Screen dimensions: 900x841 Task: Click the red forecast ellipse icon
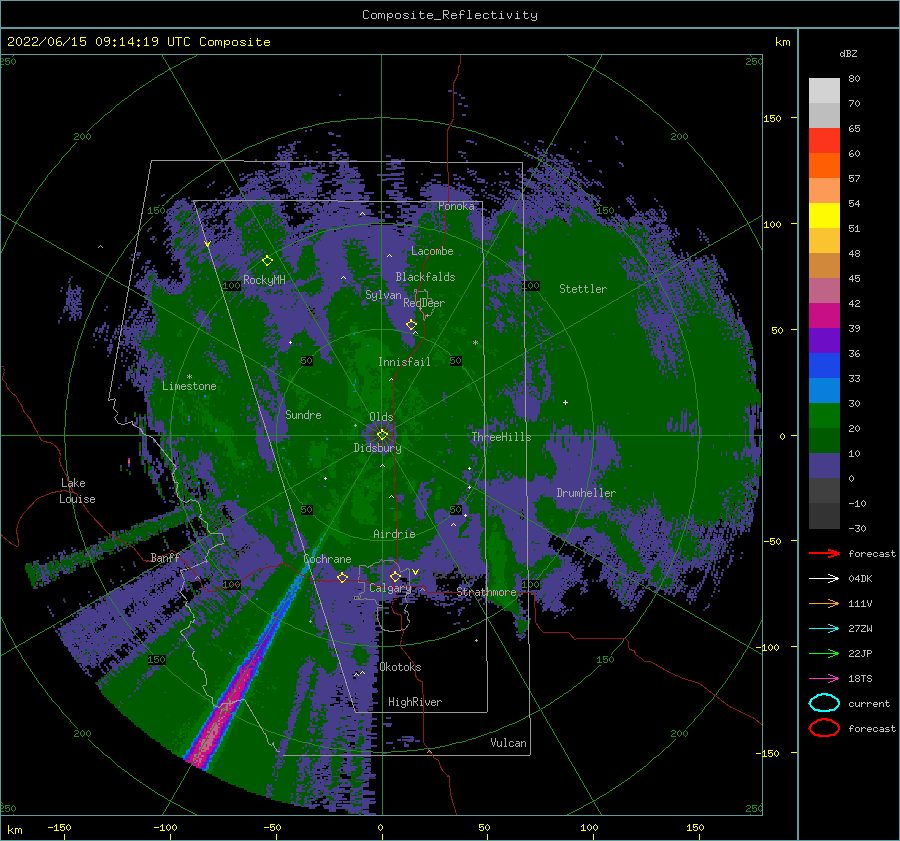(824, 728)
